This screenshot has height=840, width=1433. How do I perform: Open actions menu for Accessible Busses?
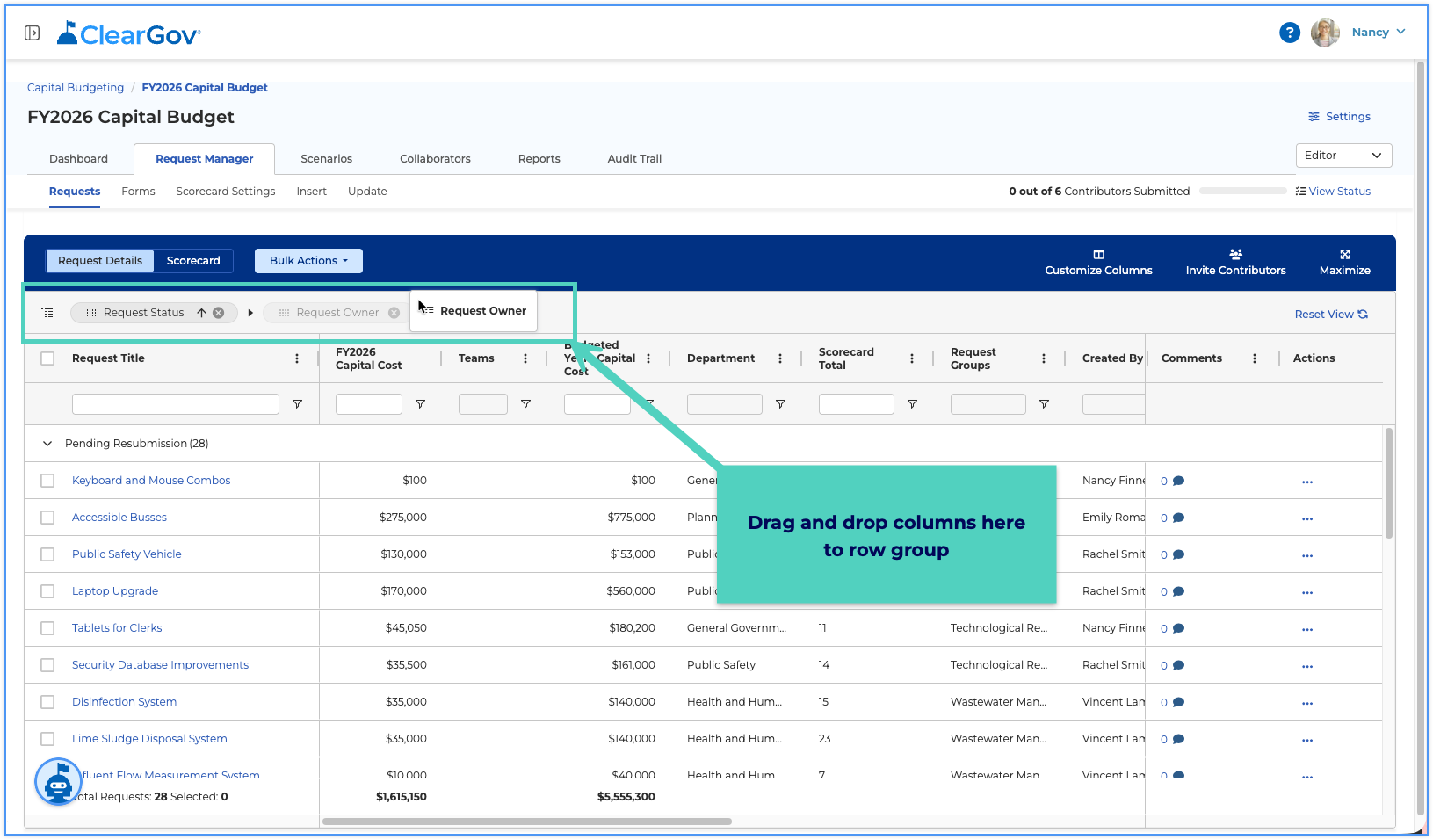pyautogui.click(x=1307, y=518)
